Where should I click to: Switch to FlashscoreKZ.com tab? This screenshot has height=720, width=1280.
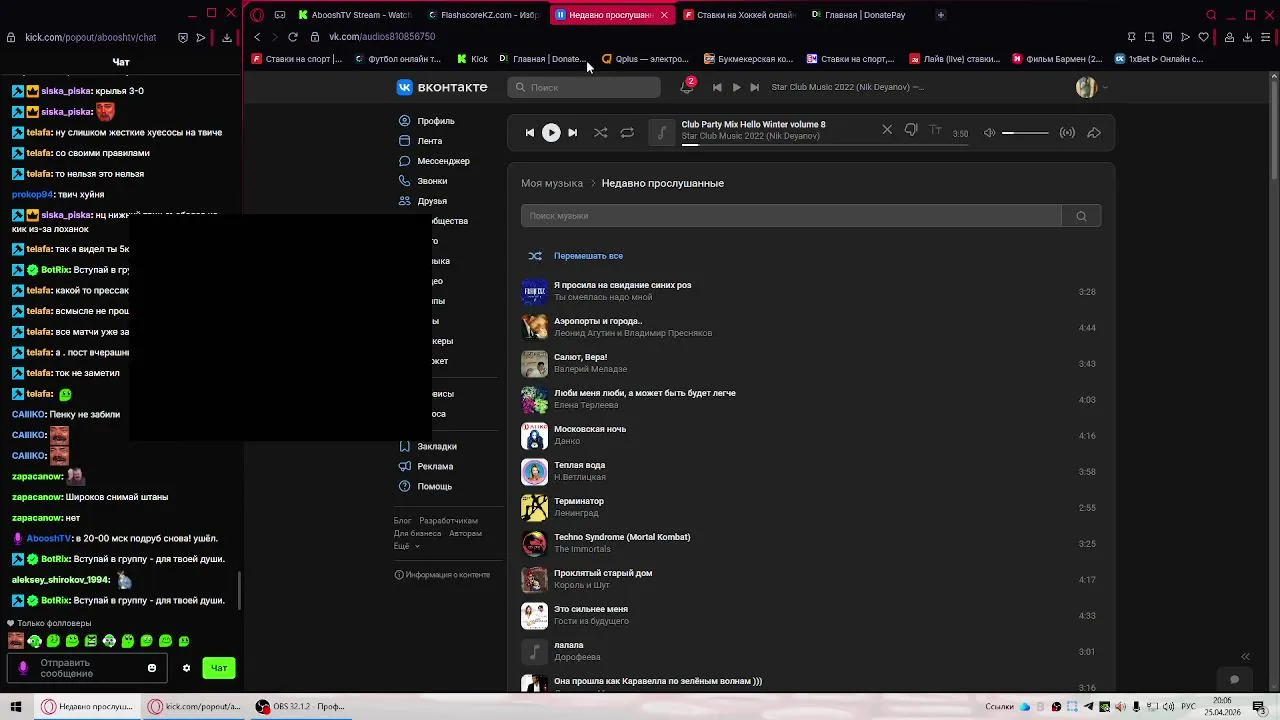click(x=483, y=15)
